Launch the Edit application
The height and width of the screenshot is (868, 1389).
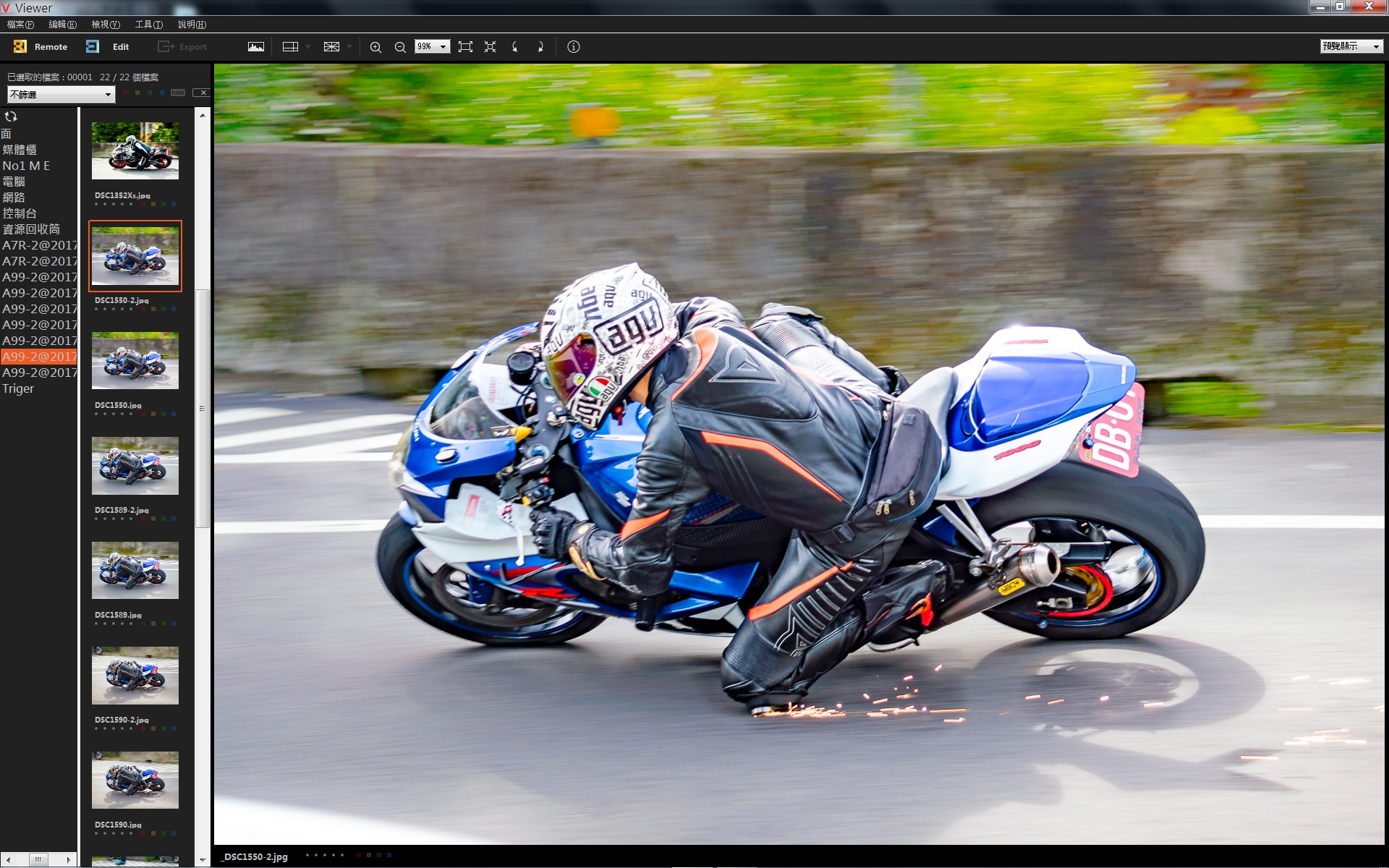(x=107, y=47)
